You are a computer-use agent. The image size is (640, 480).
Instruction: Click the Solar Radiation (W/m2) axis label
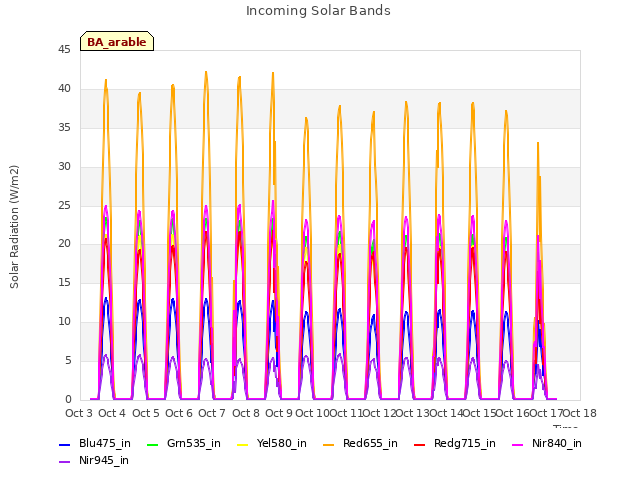point(14,227)
